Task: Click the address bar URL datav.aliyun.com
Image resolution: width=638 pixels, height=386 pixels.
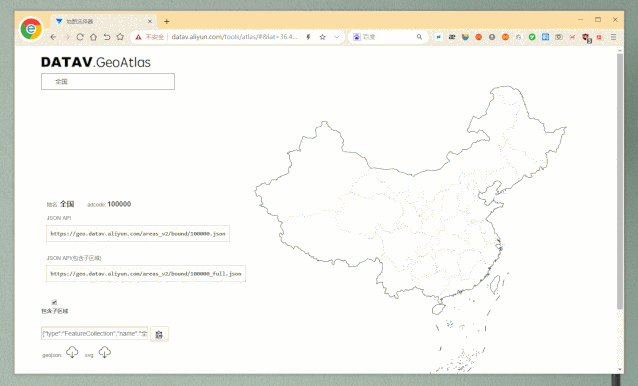Action: (234, 37)
